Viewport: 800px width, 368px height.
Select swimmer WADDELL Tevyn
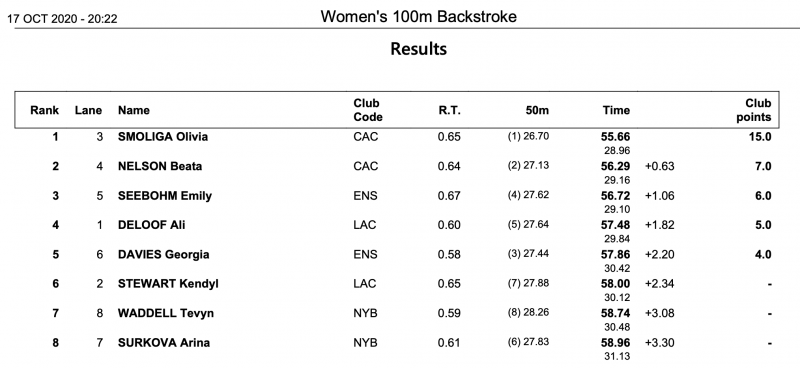coord(165,313)
